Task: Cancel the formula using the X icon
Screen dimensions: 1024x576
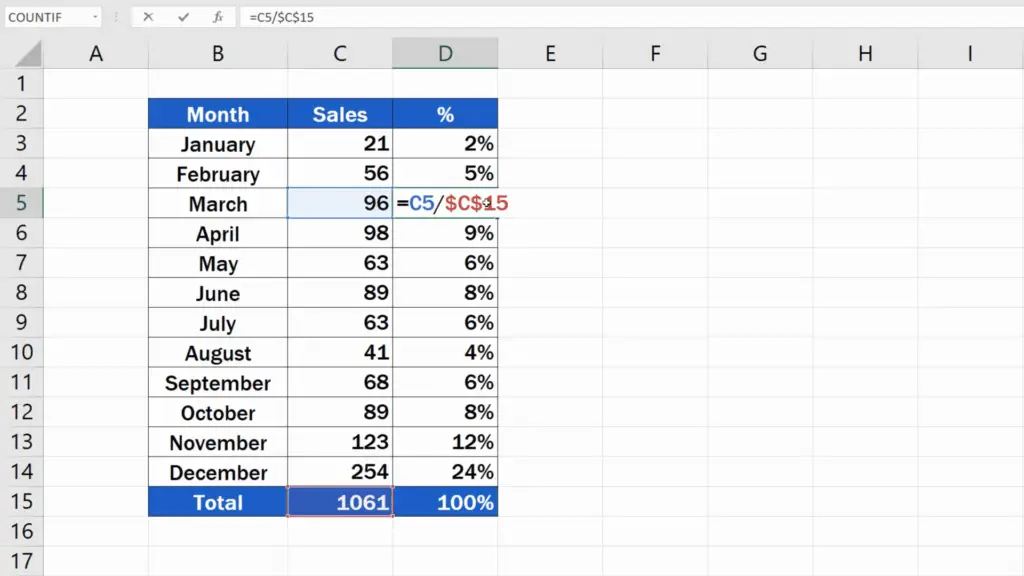Action: click(148, 16)
